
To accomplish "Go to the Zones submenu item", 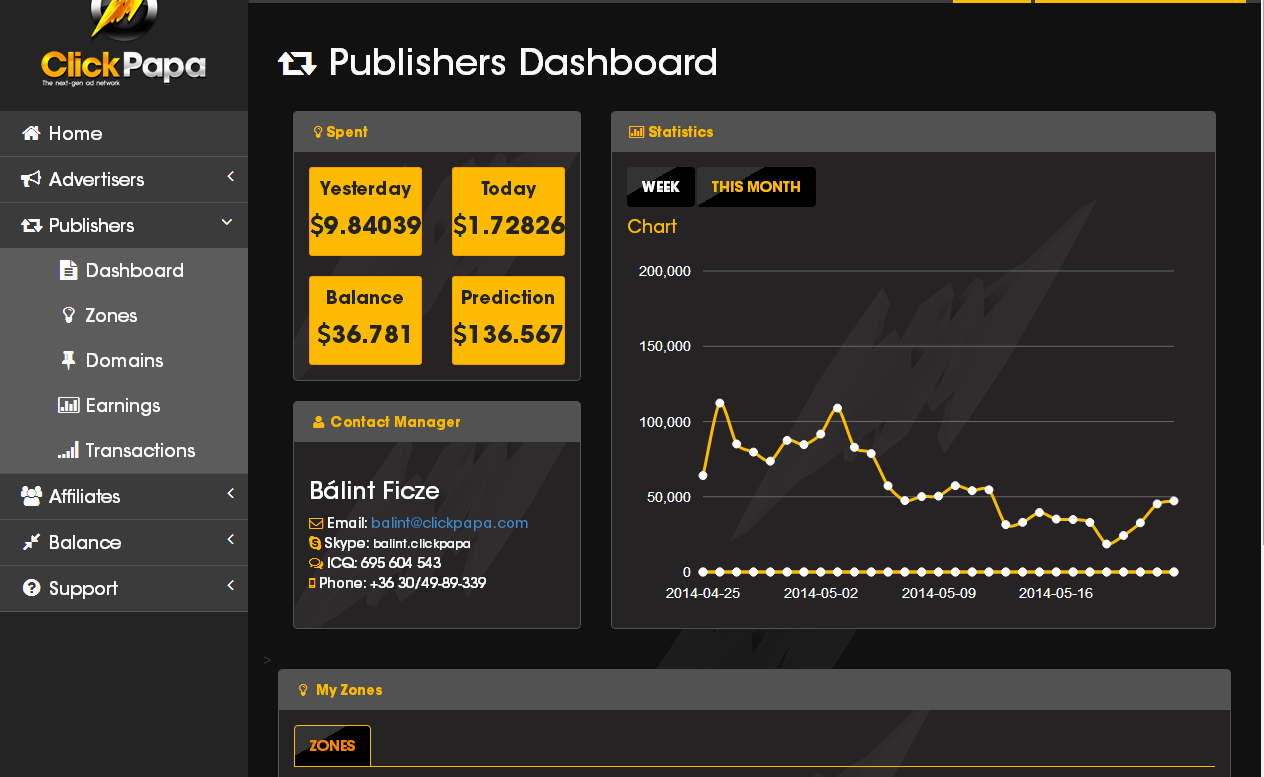I will click(124, 315).
